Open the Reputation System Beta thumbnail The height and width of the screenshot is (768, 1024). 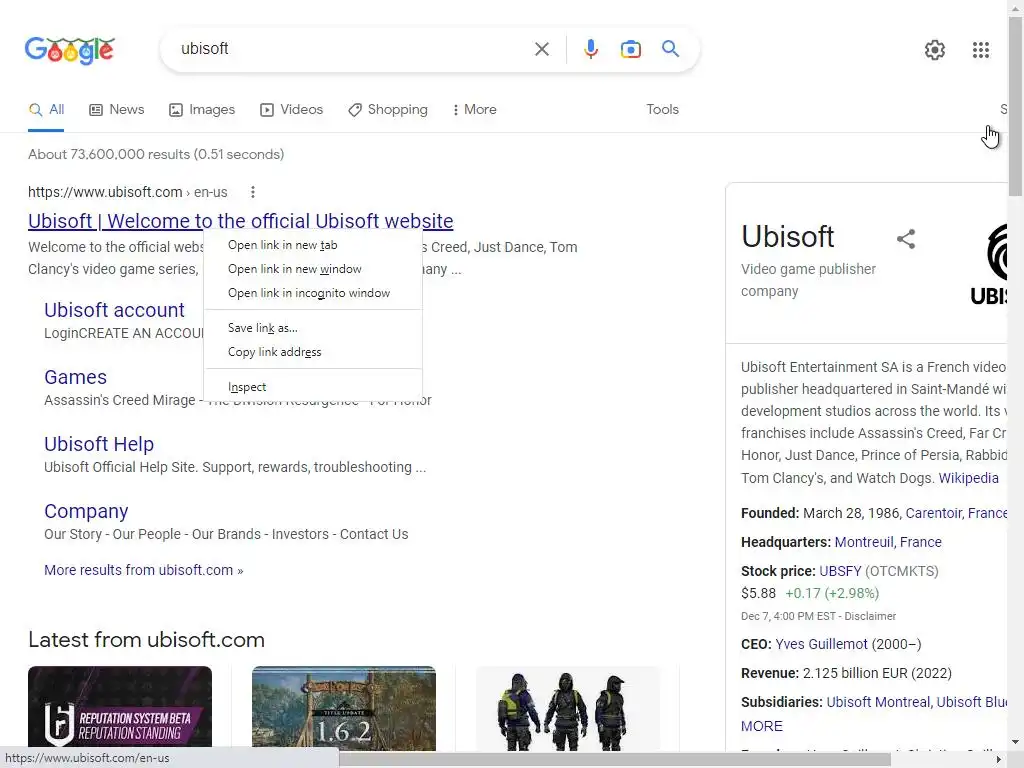coord(120,707)
